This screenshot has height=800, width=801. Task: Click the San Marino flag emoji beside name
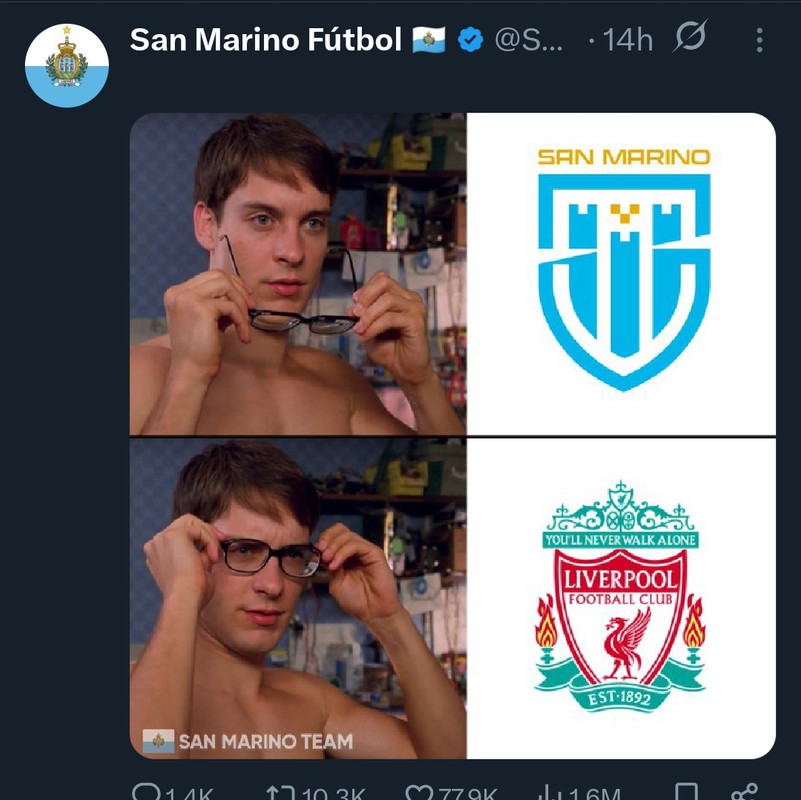[429, 40]
